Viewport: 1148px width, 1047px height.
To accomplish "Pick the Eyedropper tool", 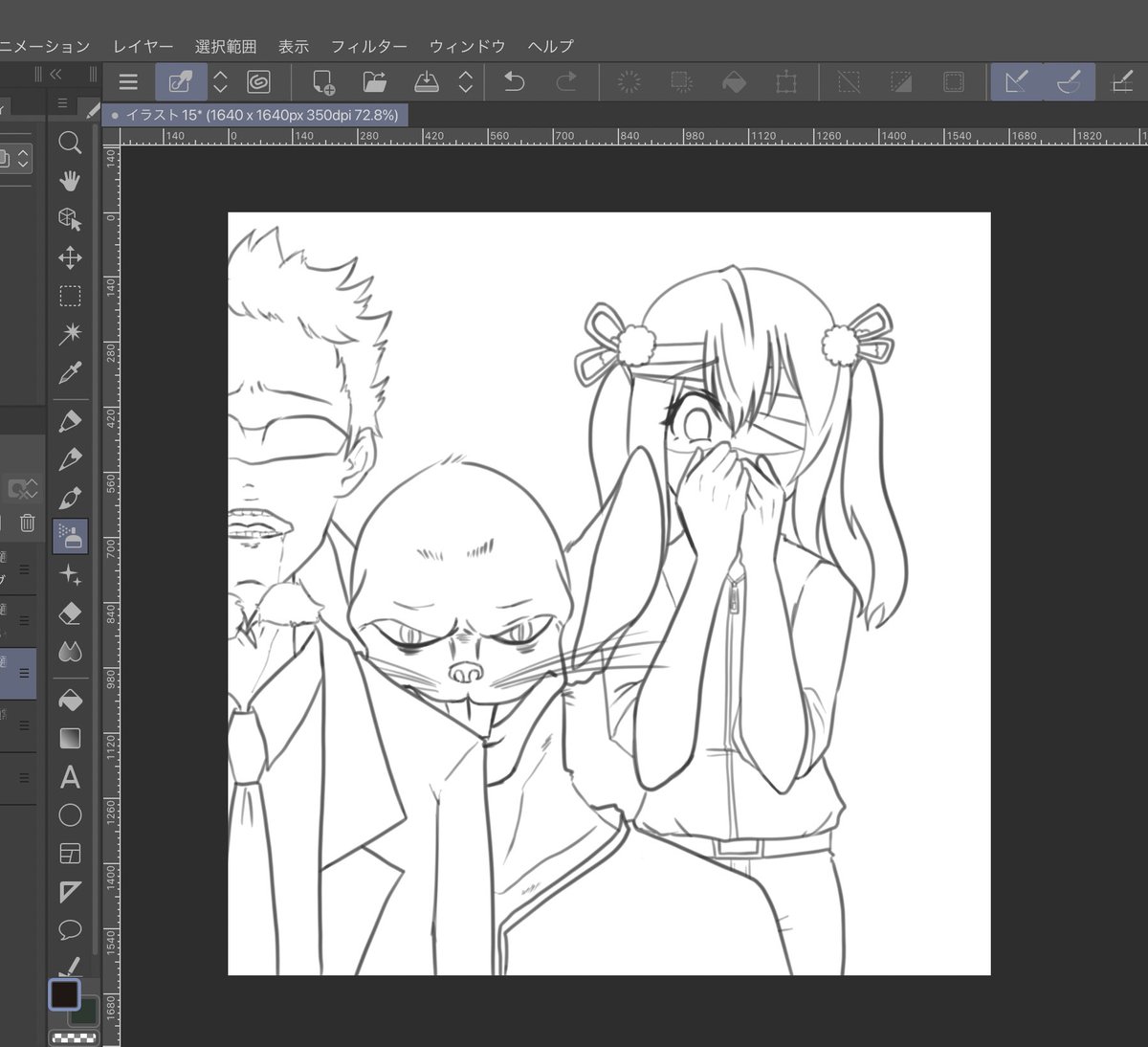I will pos(70,372).
